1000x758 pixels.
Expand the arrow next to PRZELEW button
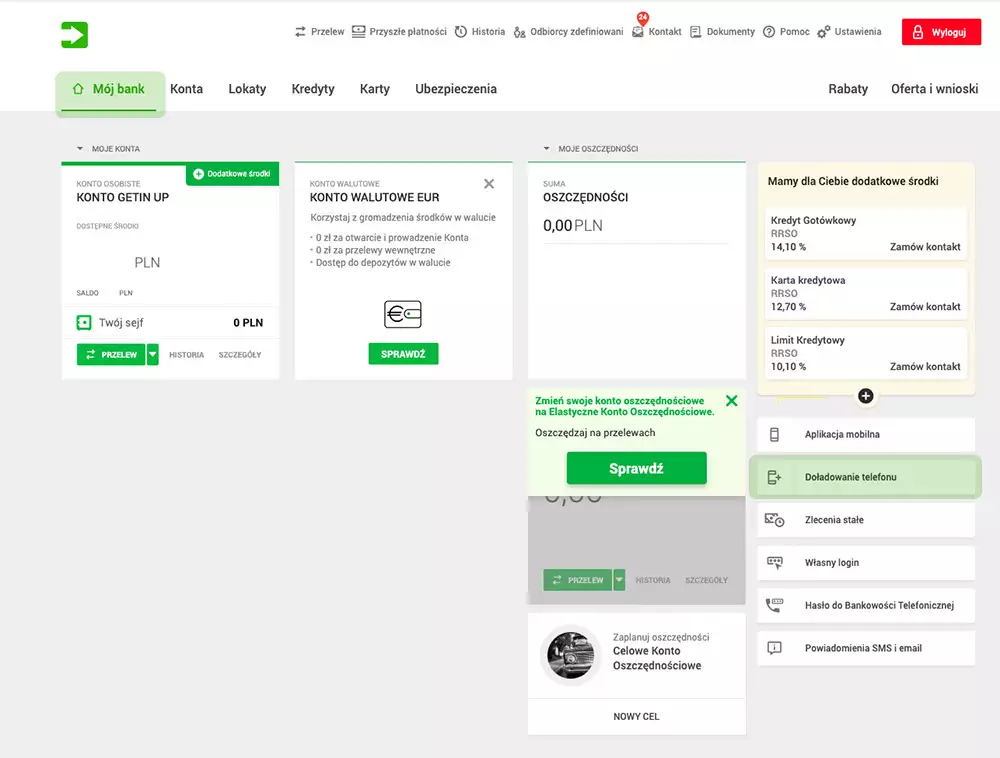(152, 354)
